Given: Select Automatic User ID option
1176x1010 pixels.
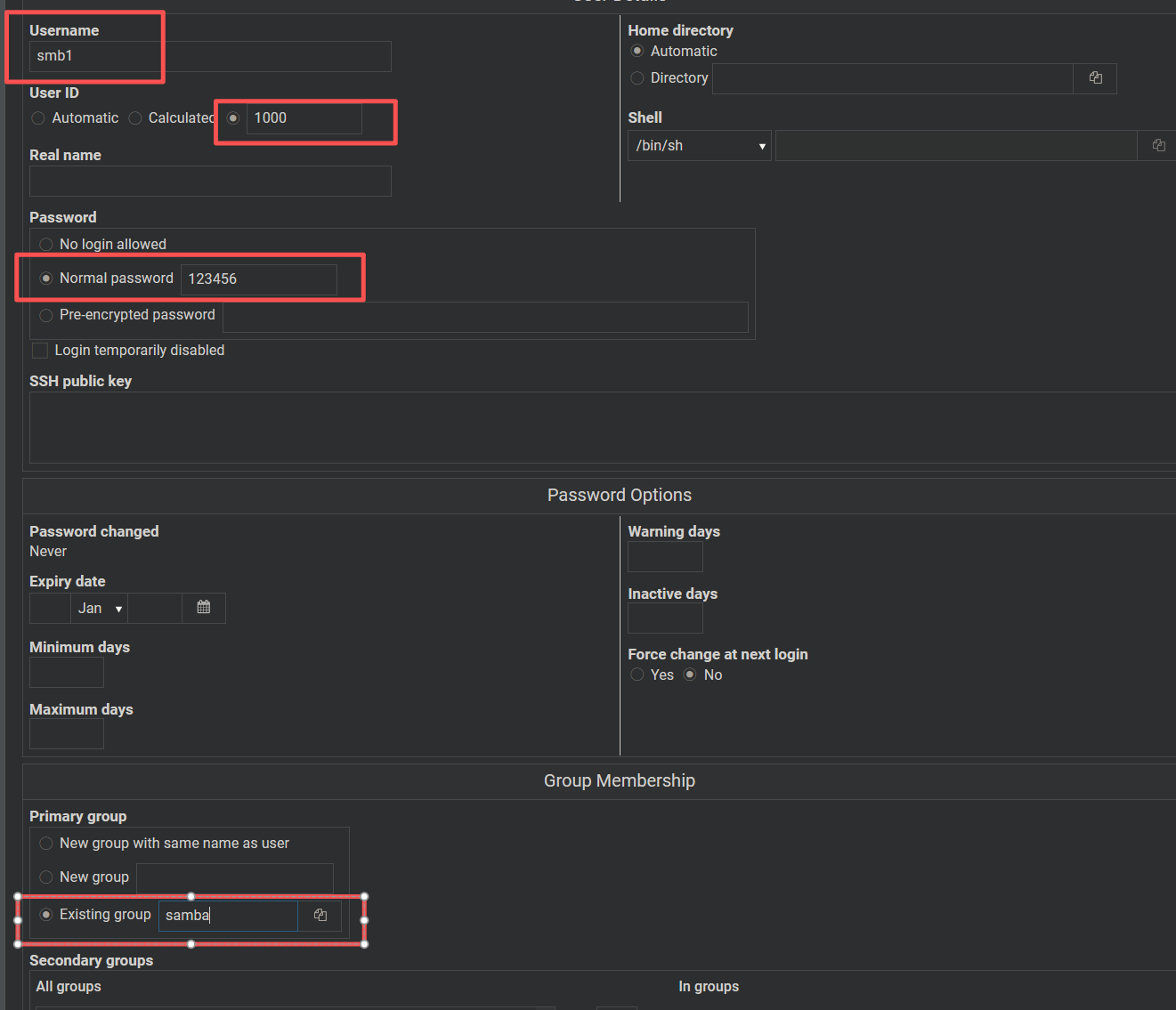Looking at the screenshot, I should click(38, 118).
